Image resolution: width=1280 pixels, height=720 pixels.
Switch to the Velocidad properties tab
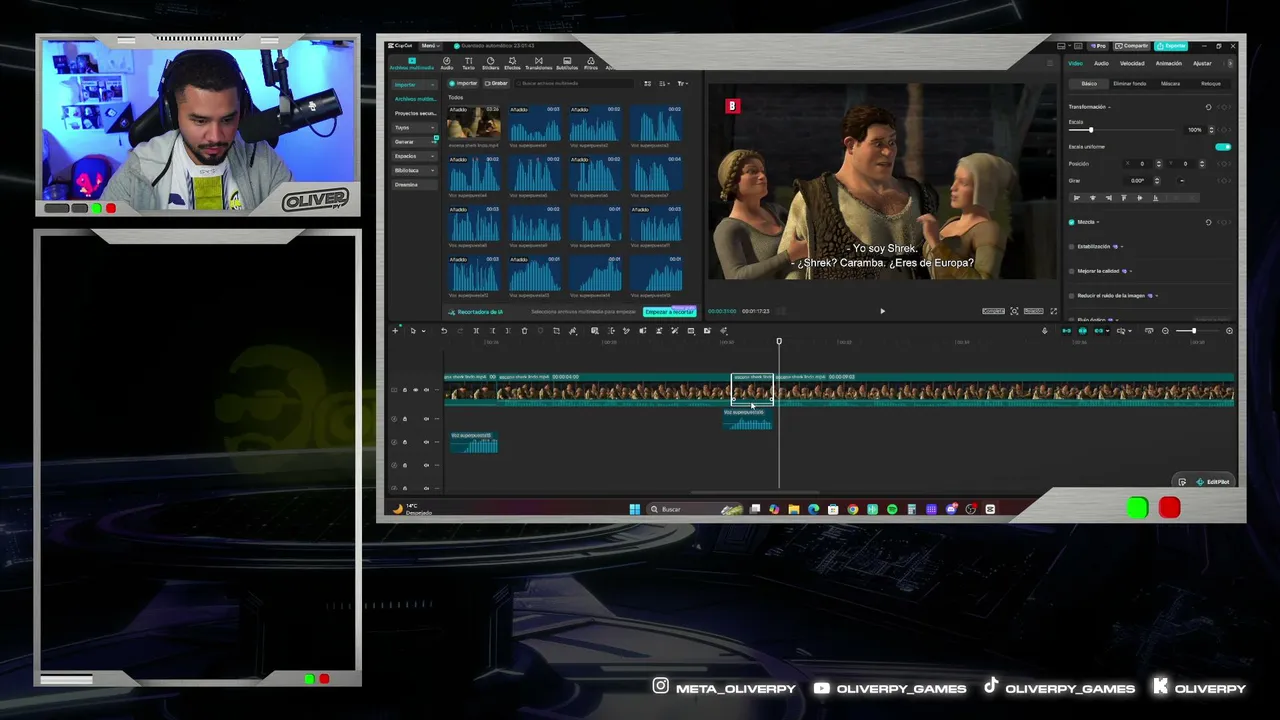pyautogui.click(x=1132, y=63)
